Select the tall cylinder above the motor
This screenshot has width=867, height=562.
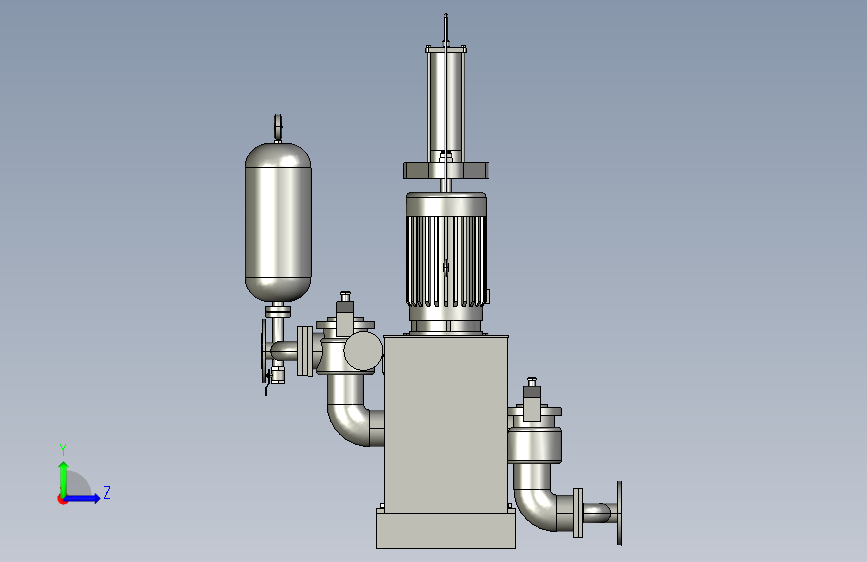[446, 102]
